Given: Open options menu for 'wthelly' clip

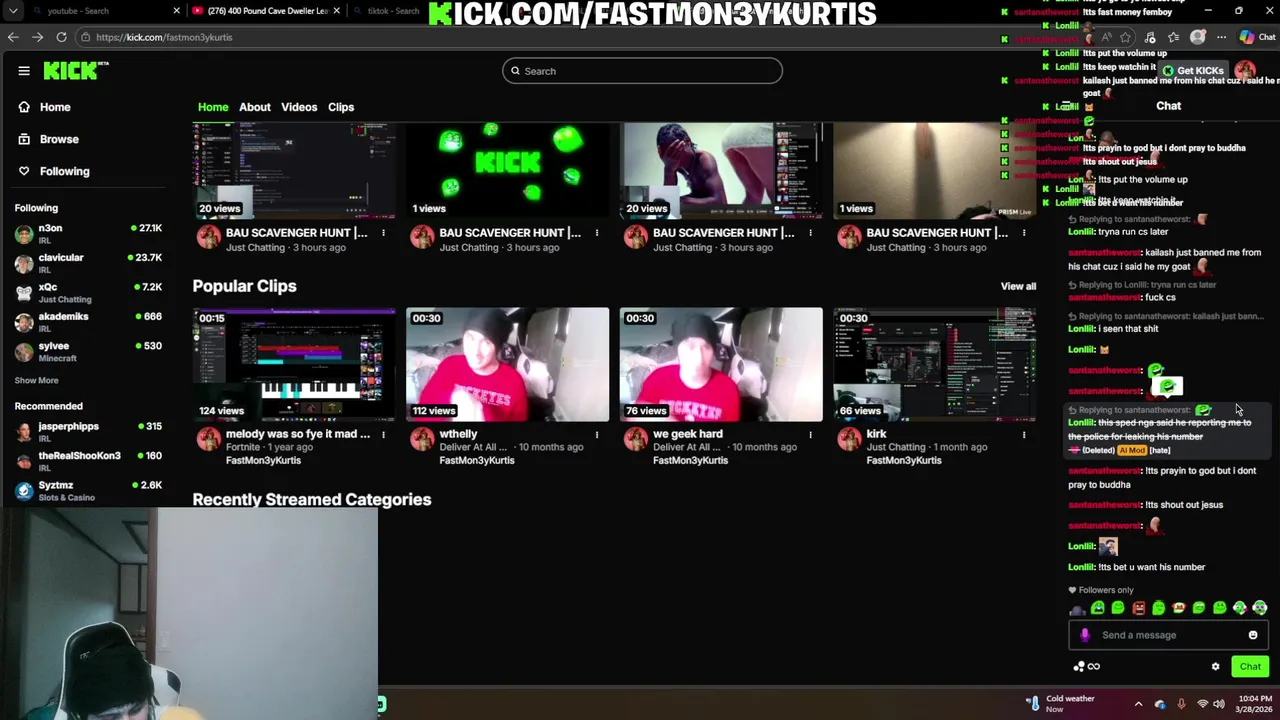Looking at the screenshot, I should click(597, 435).
